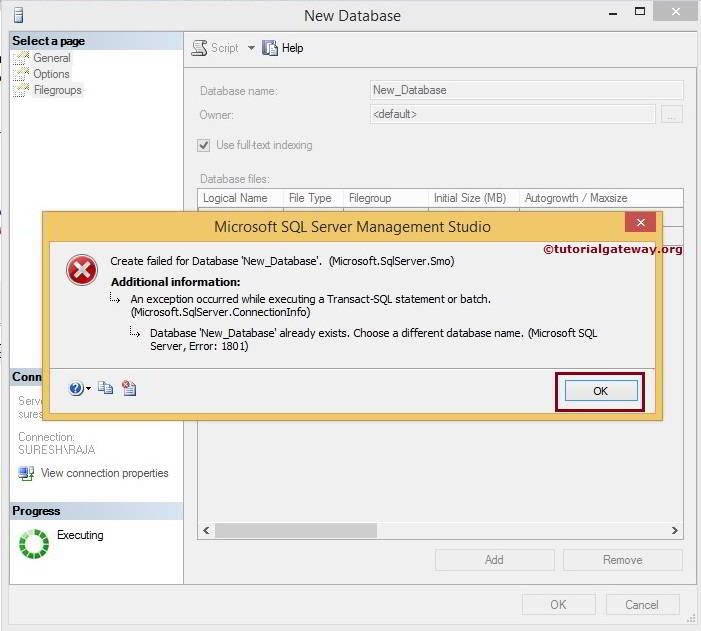Select the Options page
This screenshot has height=631, width=701.
pos(51,74)
